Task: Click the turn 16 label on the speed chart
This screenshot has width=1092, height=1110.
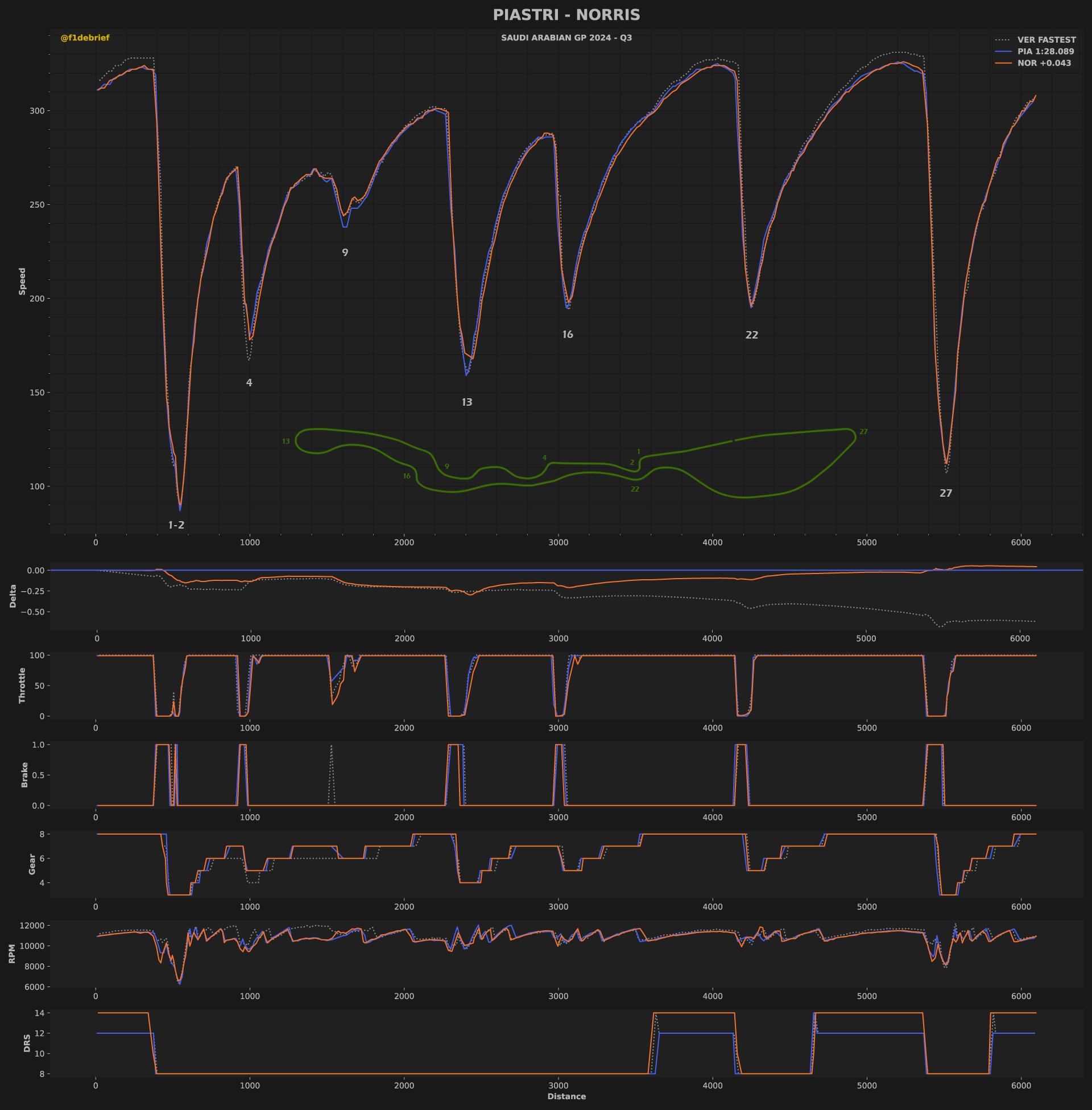Action: (x=567, y=335)
